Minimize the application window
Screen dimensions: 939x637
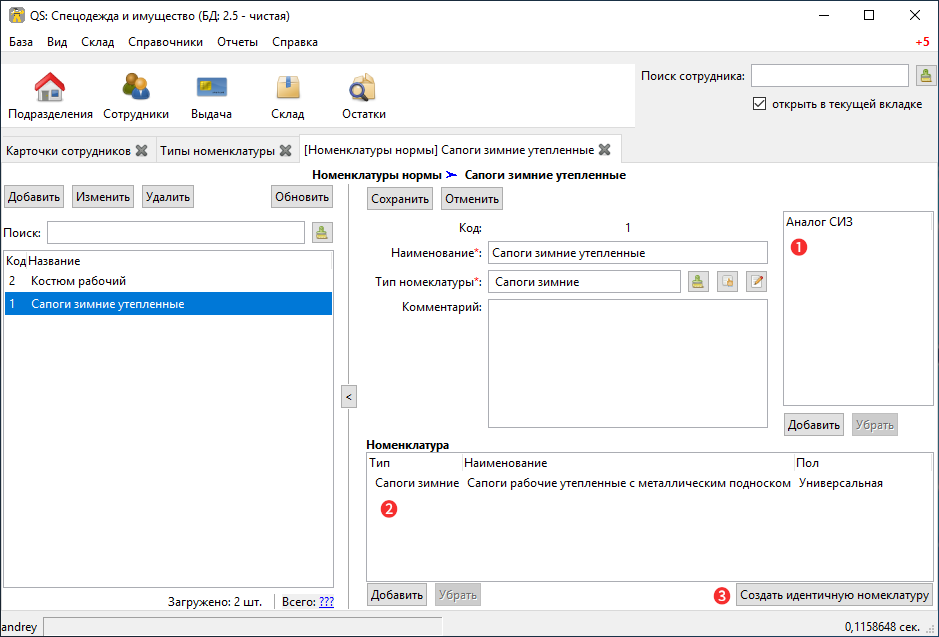click(x=823, y=16)
